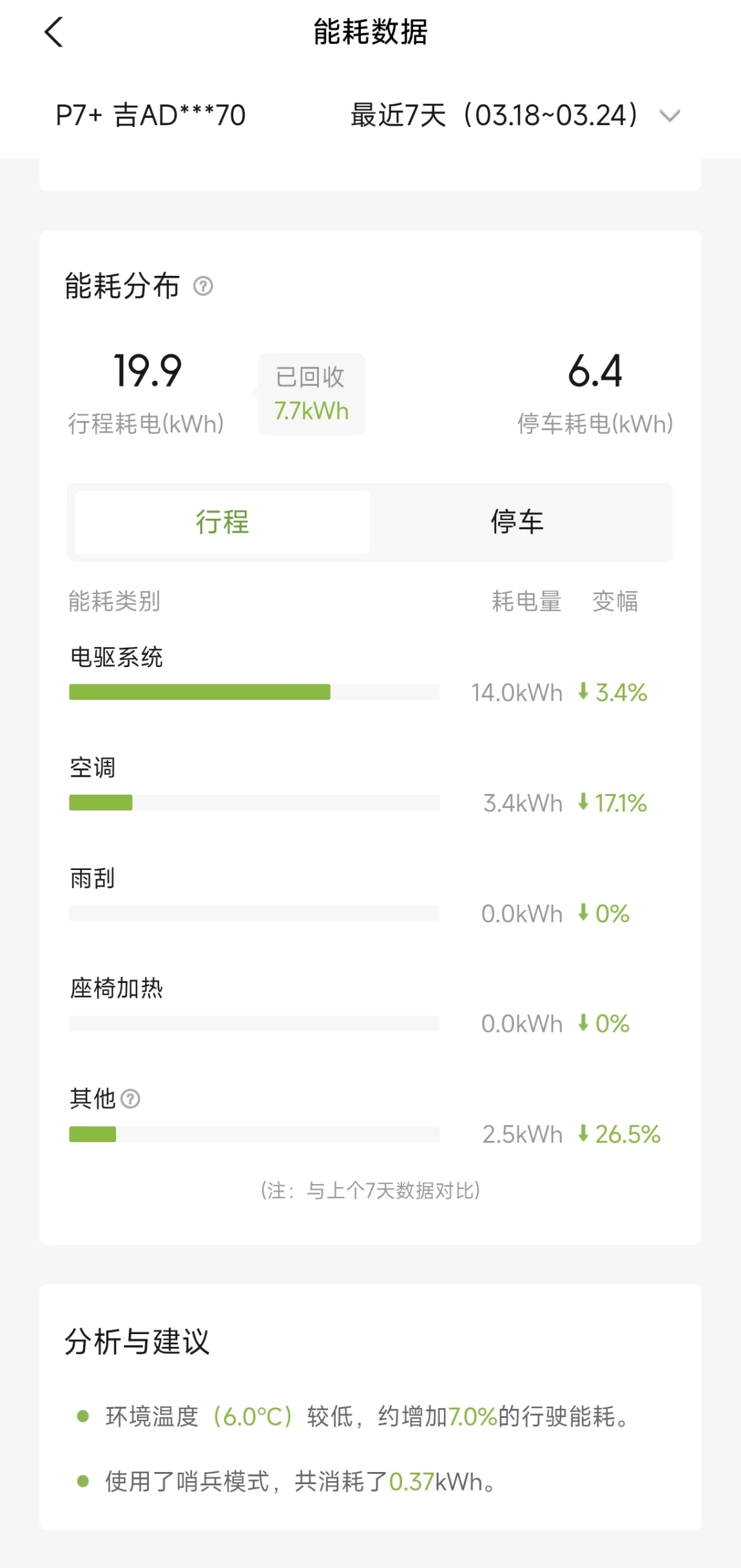This screenshot has width=741, height=1568.
Task: Tap the 0.37kWh sentry mode value
Action: point(411,1482)
